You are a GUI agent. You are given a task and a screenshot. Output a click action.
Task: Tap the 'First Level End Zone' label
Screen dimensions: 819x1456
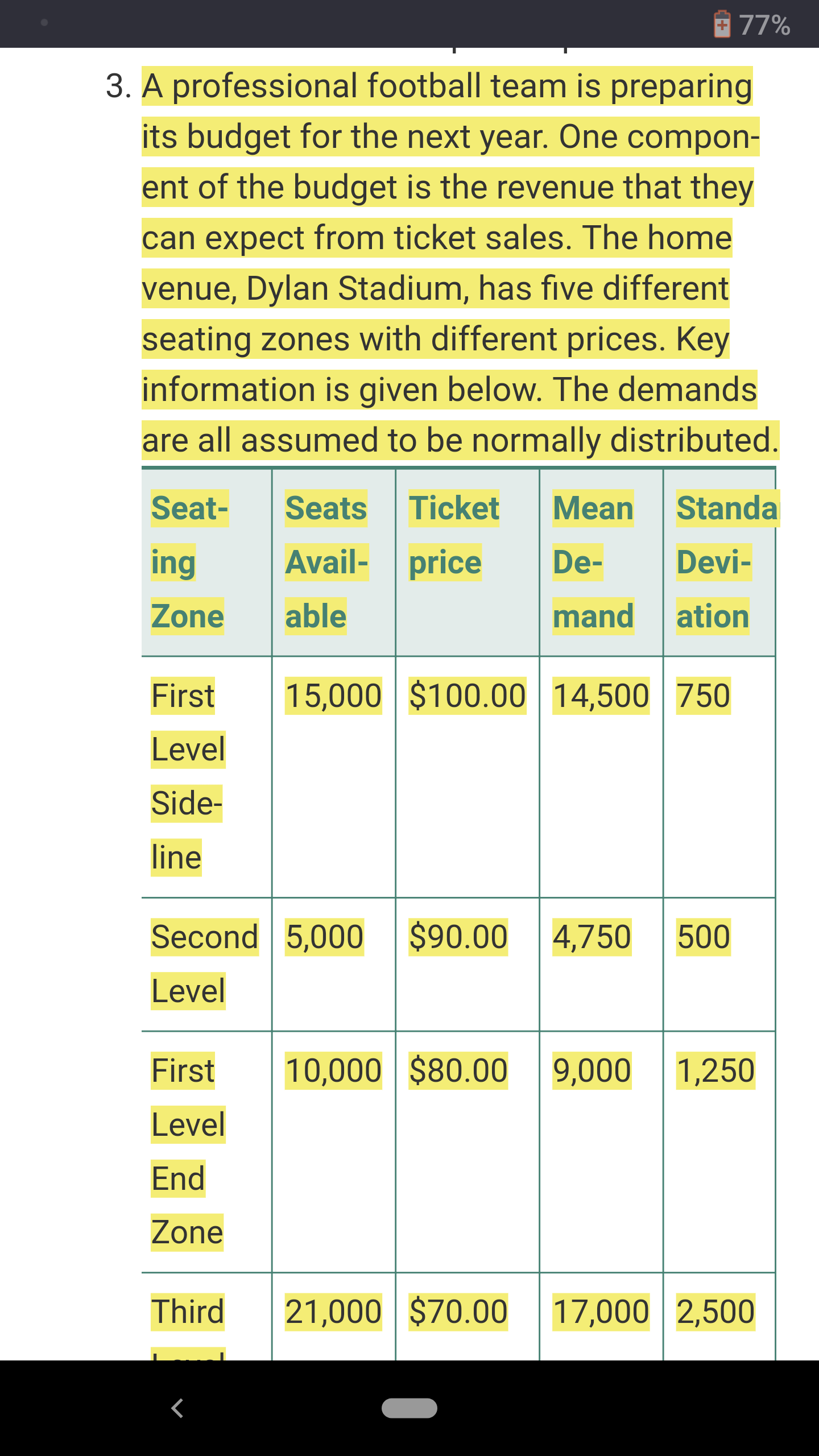188,1152
